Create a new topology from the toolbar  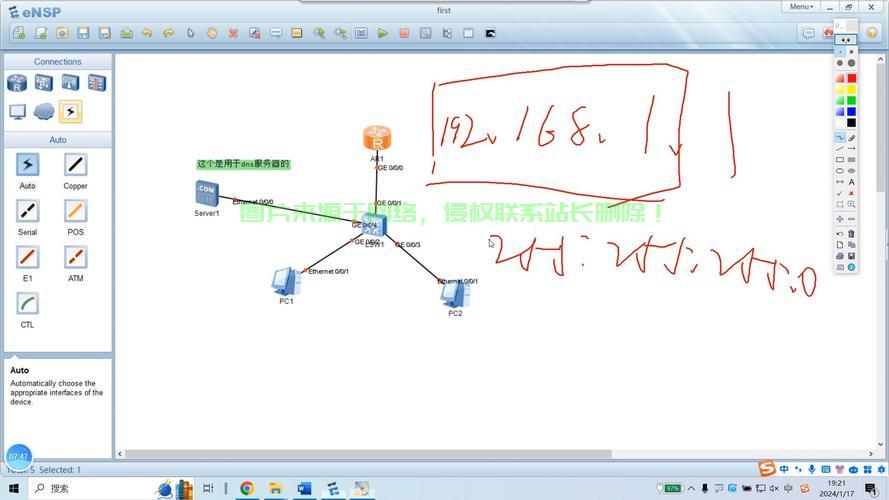pos(19,33)
